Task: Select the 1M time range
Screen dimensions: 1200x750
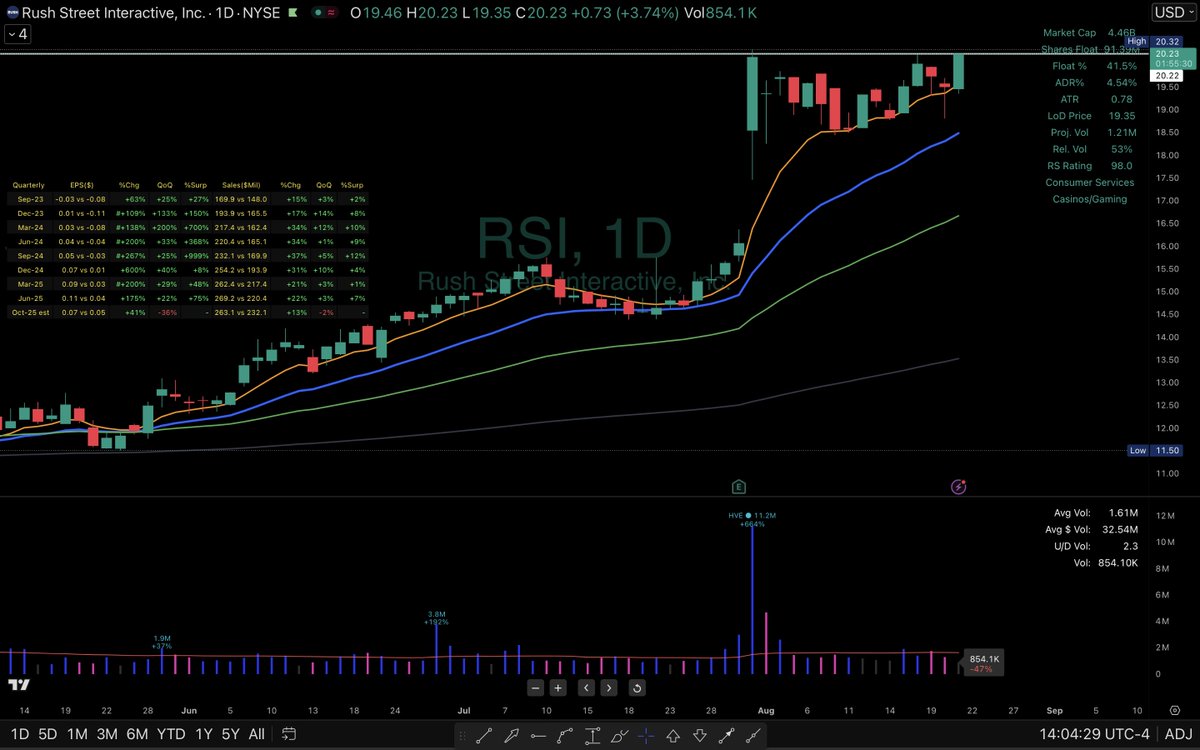Action: (77, 734)
